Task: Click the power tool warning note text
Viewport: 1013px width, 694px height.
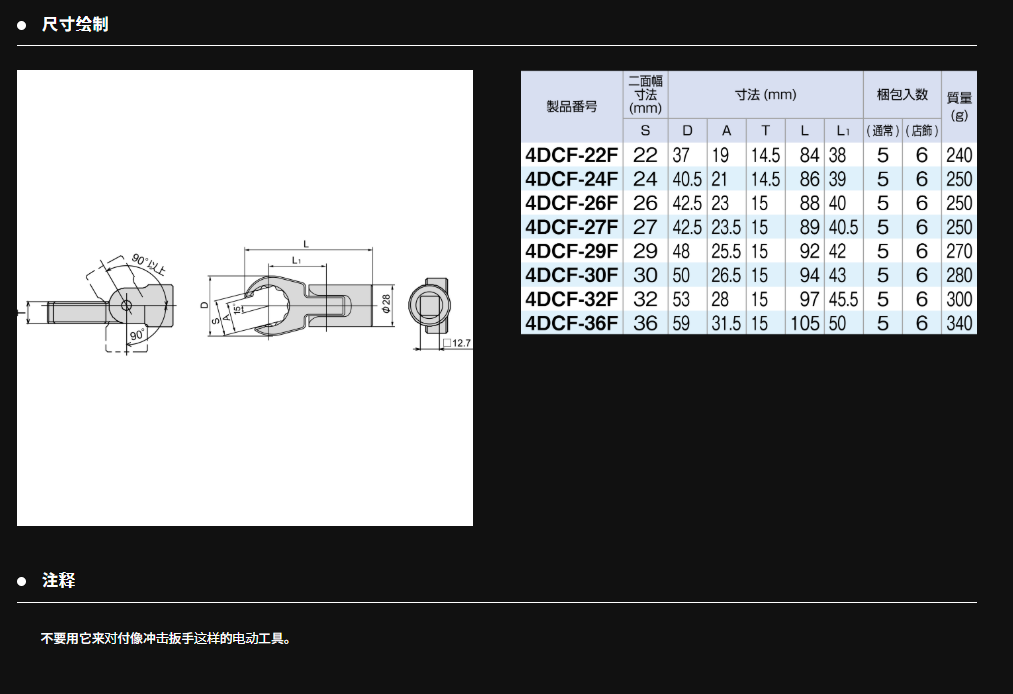Action: [166, 638]
